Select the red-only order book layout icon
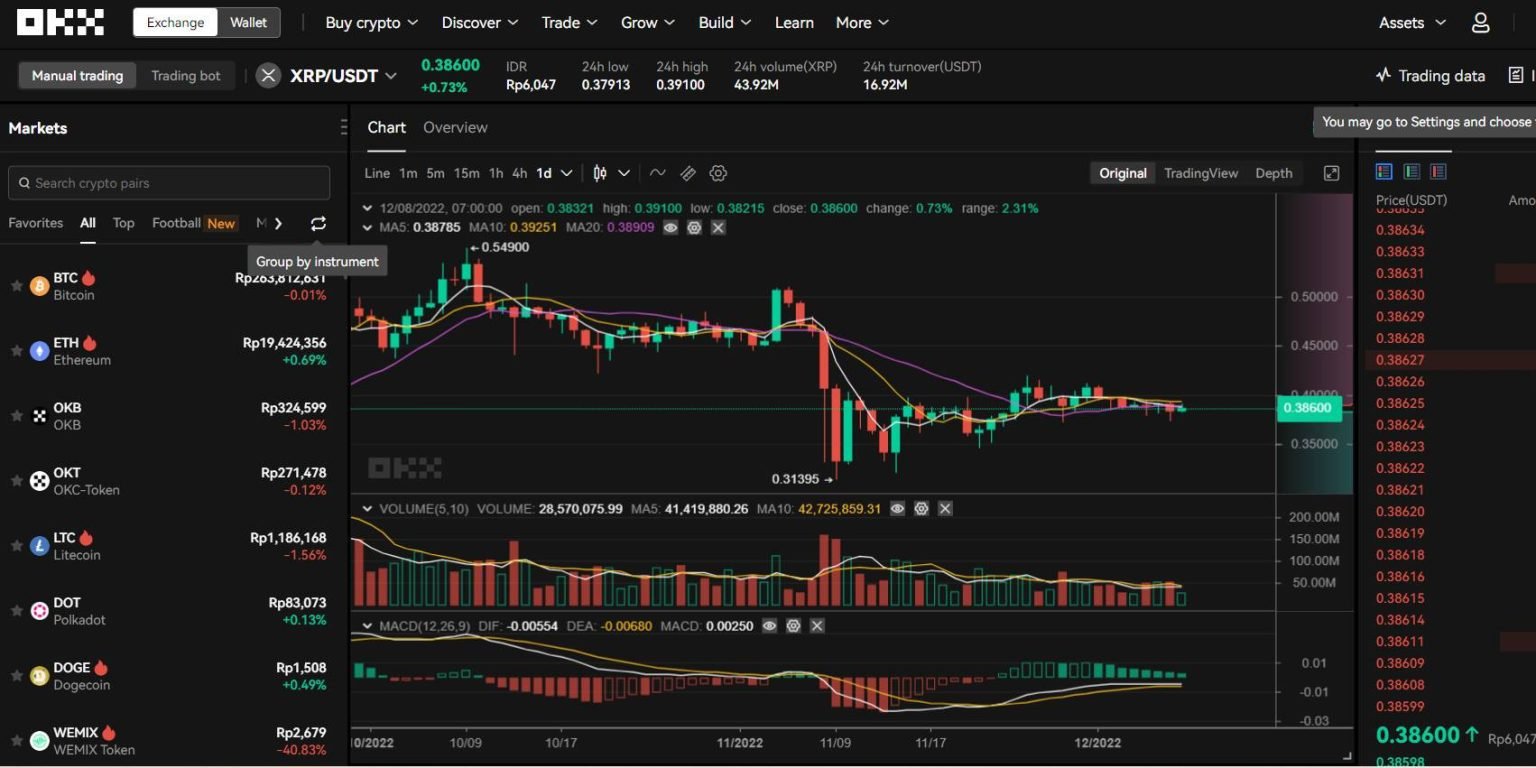The image size is (1536, 768). [1438, 170]
